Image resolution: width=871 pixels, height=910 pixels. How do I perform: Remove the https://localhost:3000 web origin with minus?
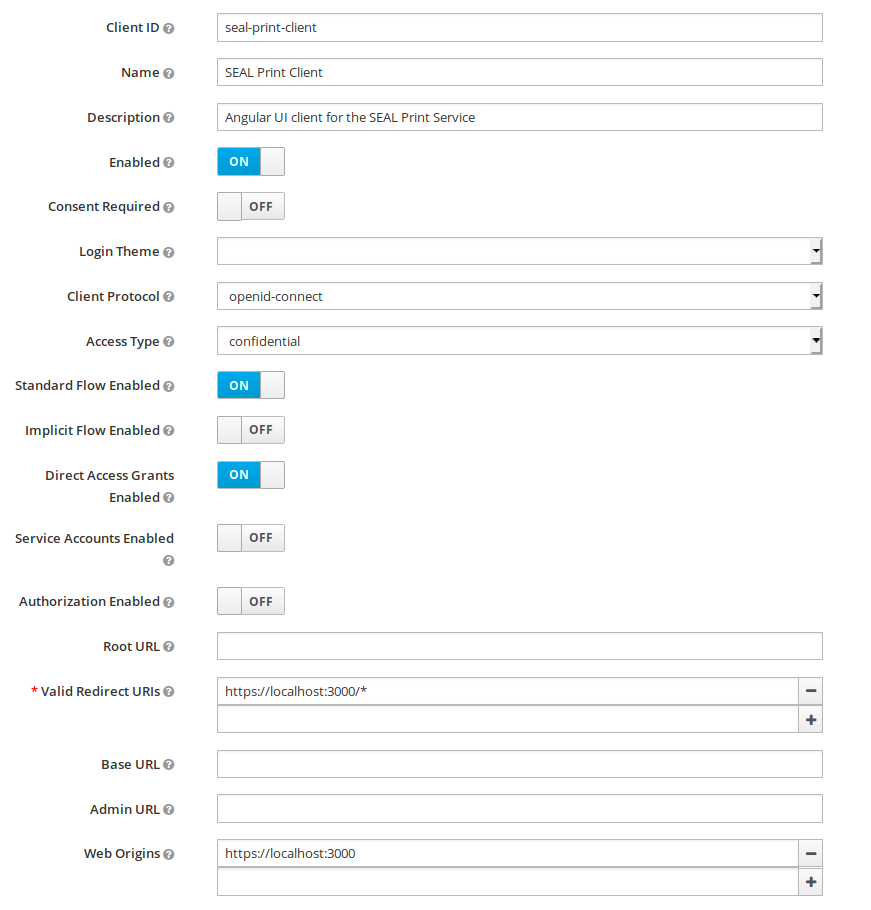tap(810, 853)
